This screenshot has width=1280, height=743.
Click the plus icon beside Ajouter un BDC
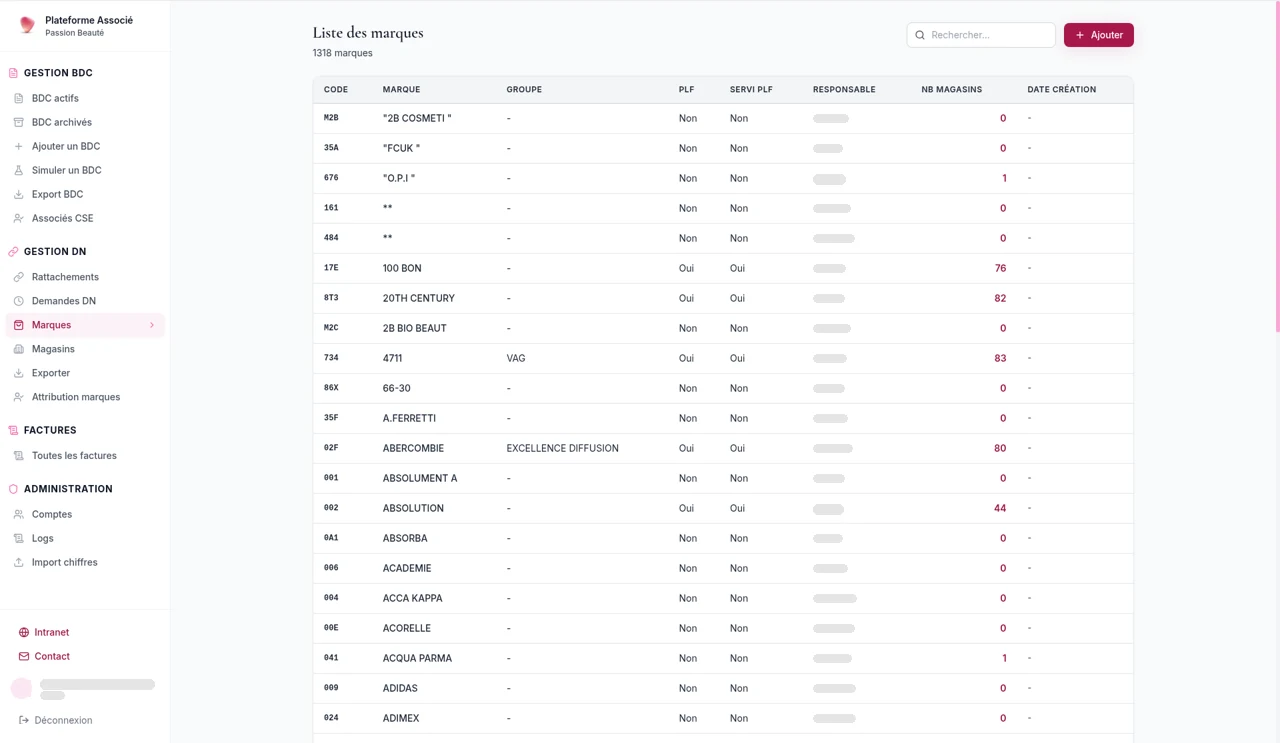[x=18, y=146]
